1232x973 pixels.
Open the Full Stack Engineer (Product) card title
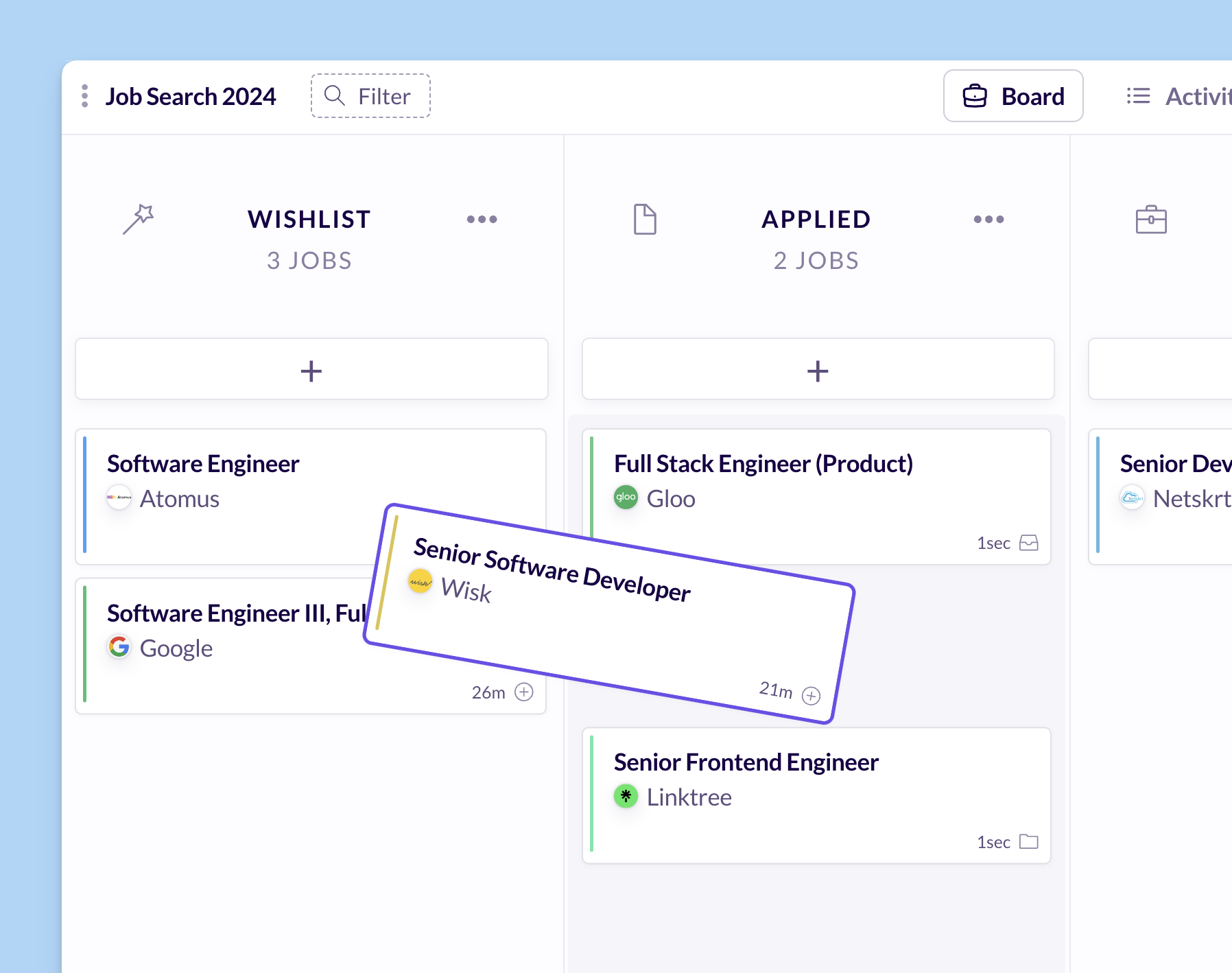(x=763, y=464)
